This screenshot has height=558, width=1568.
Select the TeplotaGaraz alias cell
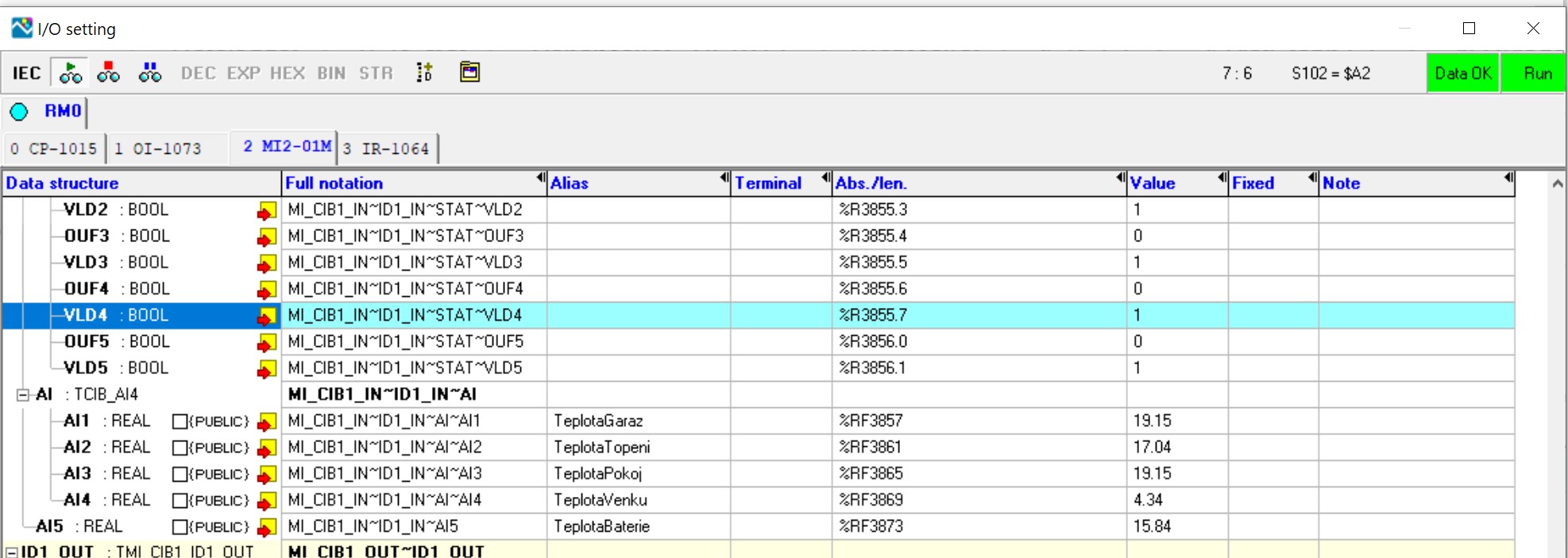coord(638,421)
